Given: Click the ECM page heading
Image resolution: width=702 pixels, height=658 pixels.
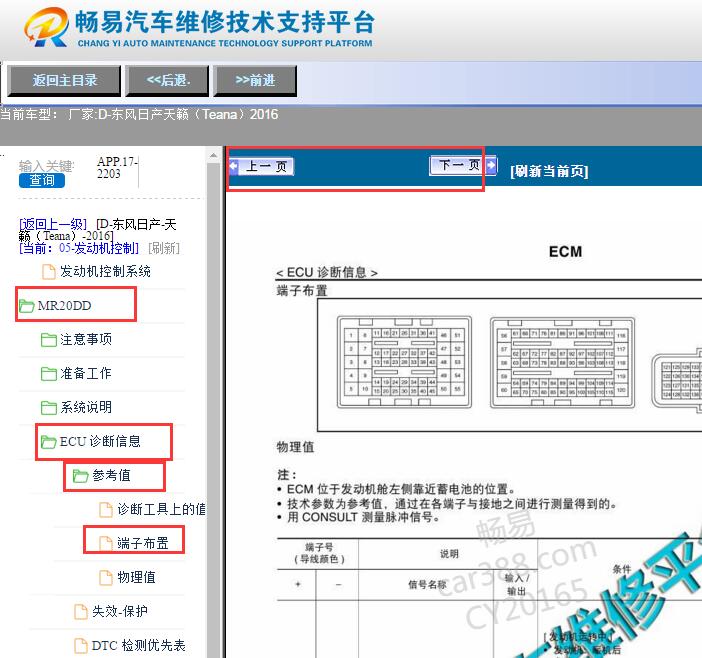Looking at the screenshot, I should [565, 252].
